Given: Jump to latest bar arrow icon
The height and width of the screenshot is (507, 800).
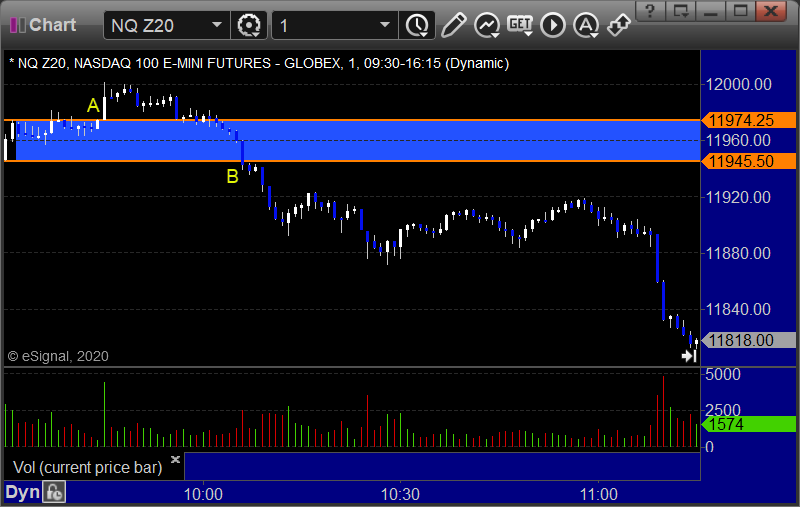Looking at the screenshot, I should pyautogui.click(x=689, y=356).
